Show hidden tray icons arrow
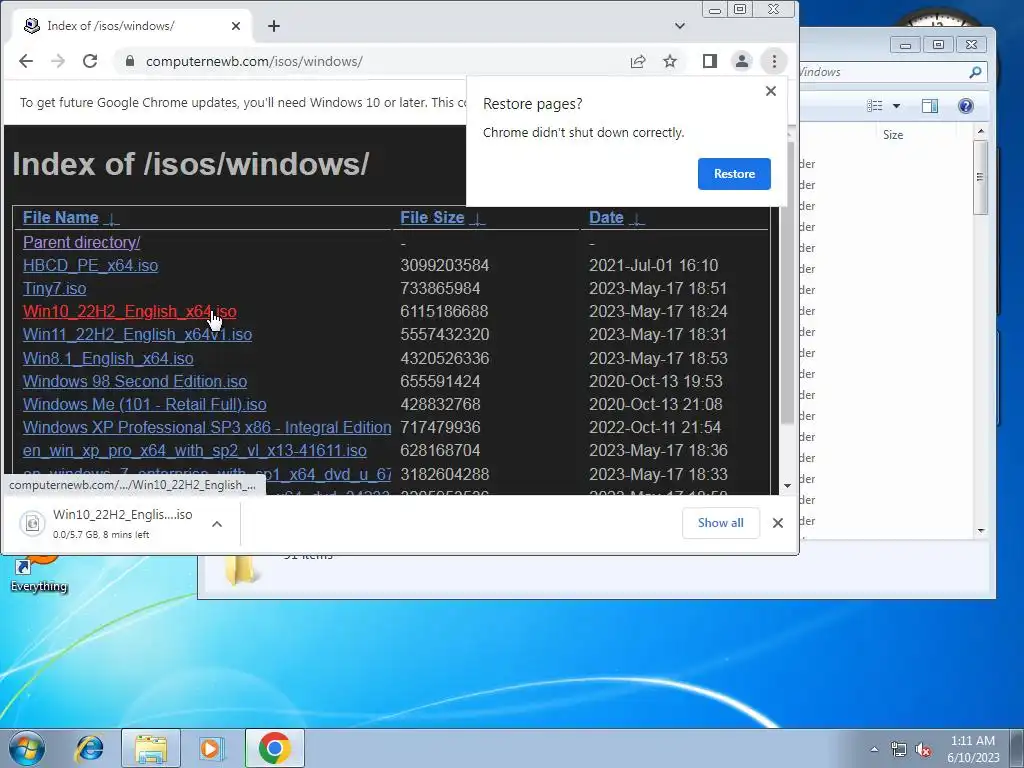The width and height of the screenshot is (1024, 768). tap(874, 749)
